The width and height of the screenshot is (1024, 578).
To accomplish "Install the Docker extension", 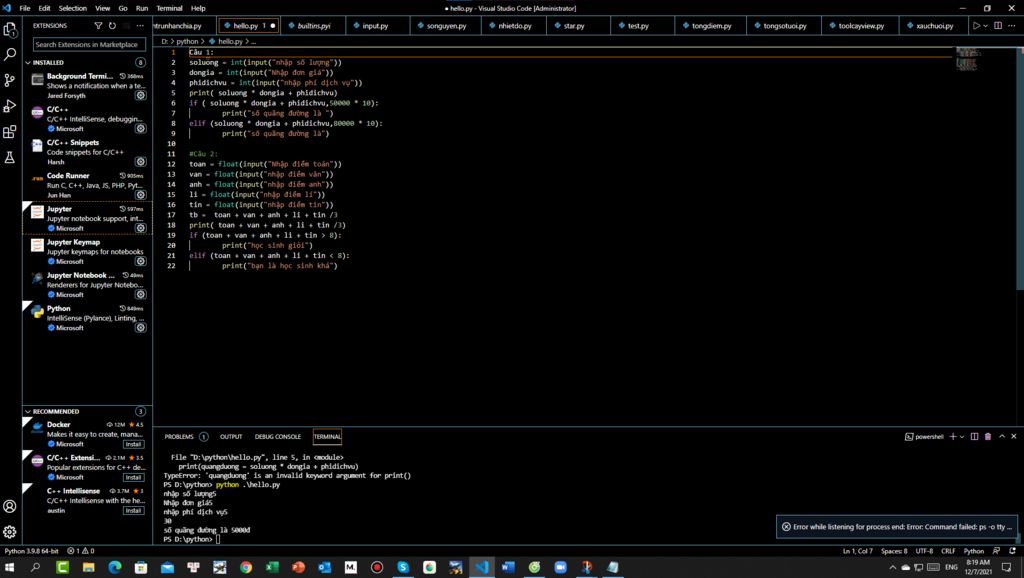I will pyautogui.click(x=133, y=444).
